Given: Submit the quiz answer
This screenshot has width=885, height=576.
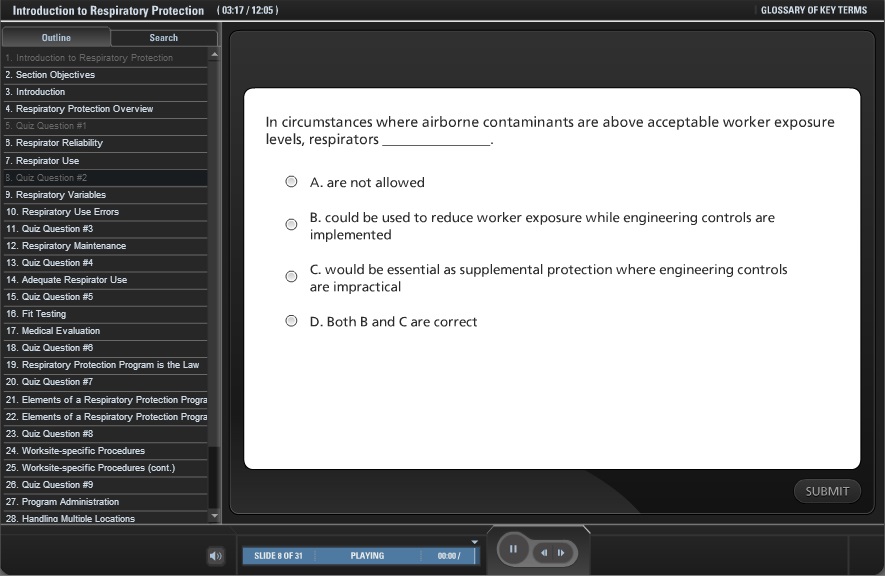Looking at the screenshot, I should pos(827,491).
